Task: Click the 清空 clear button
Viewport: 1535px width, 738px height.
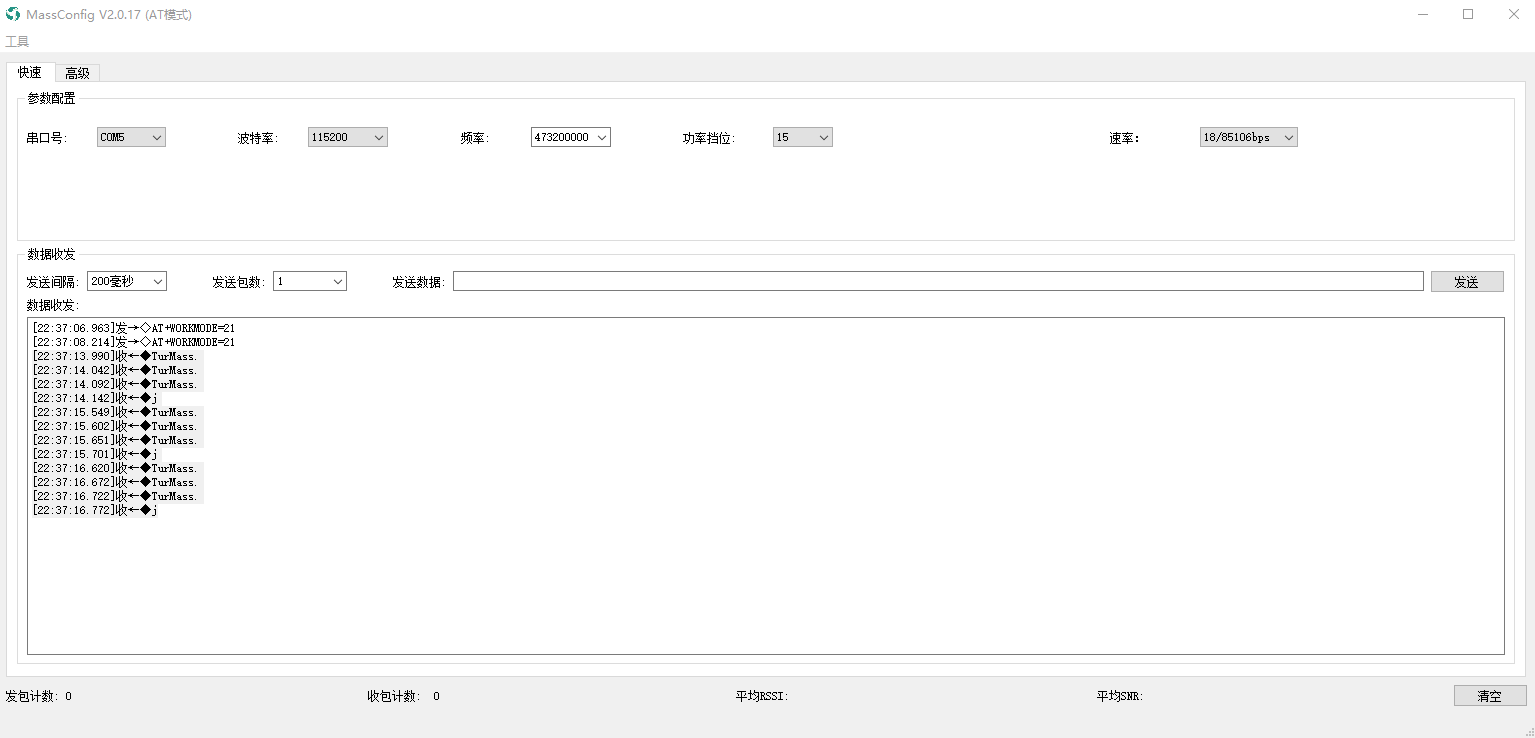Action: point(1490,696)
